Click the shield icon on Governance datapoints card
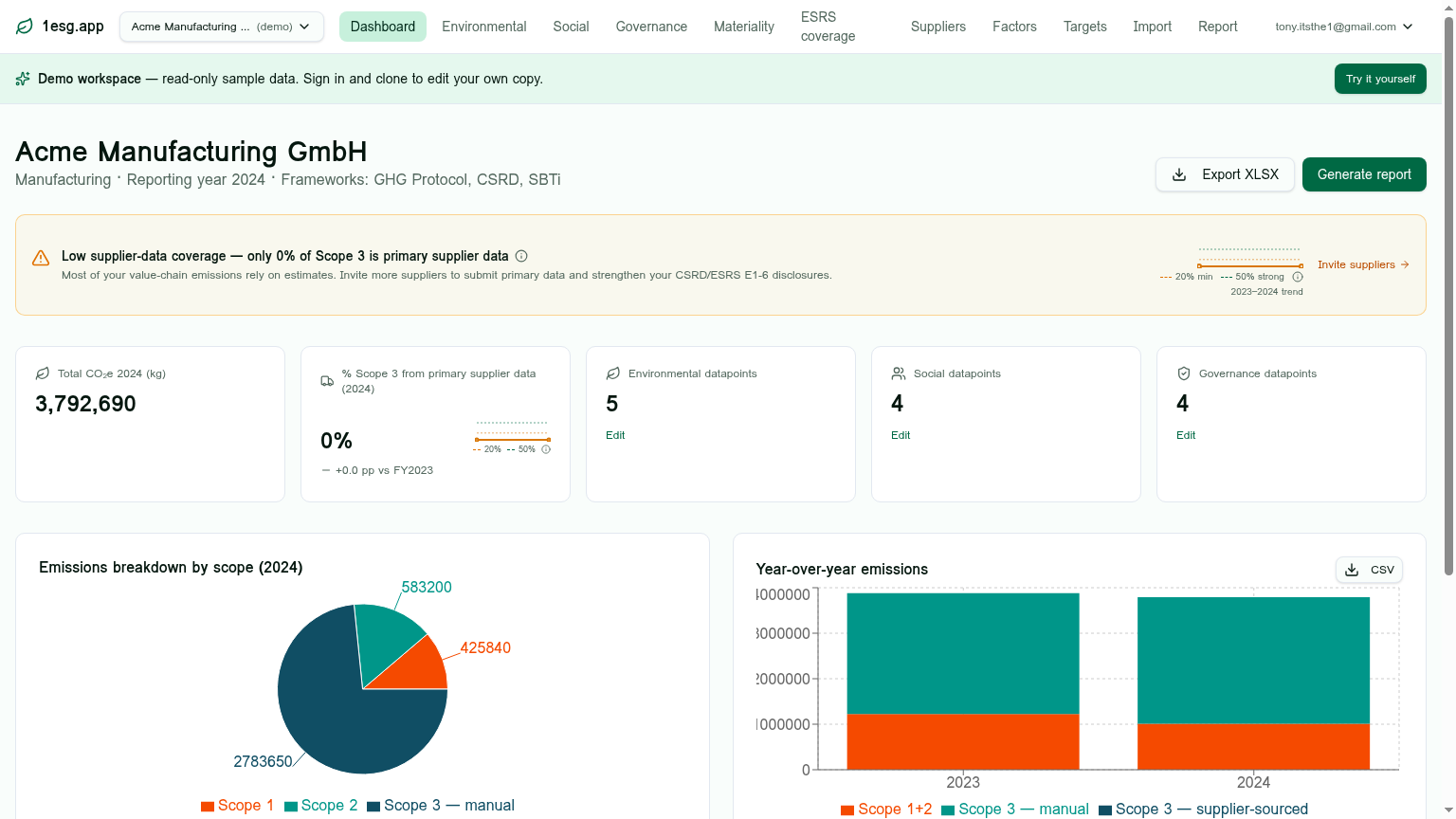 [1184, 373]
